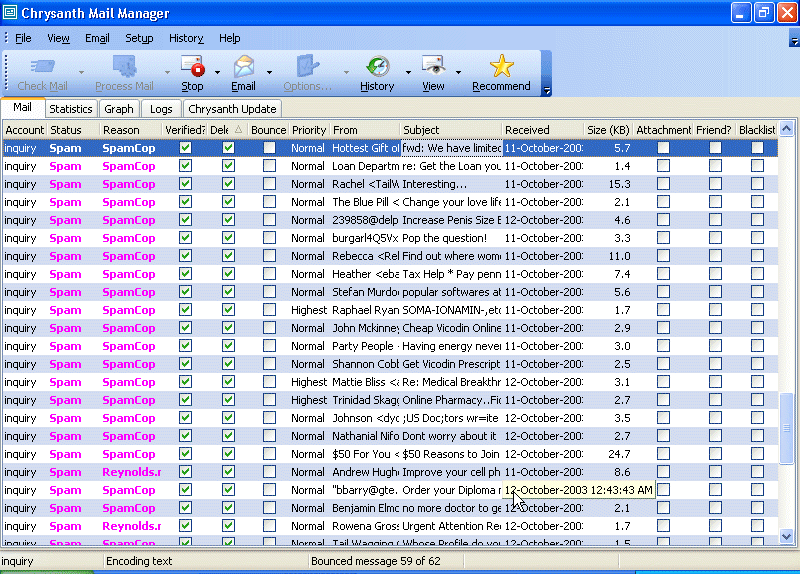The image size is (800, 574).
Task: Click the Chrysanth Mail Manager title bar icon
Action: 10,12
